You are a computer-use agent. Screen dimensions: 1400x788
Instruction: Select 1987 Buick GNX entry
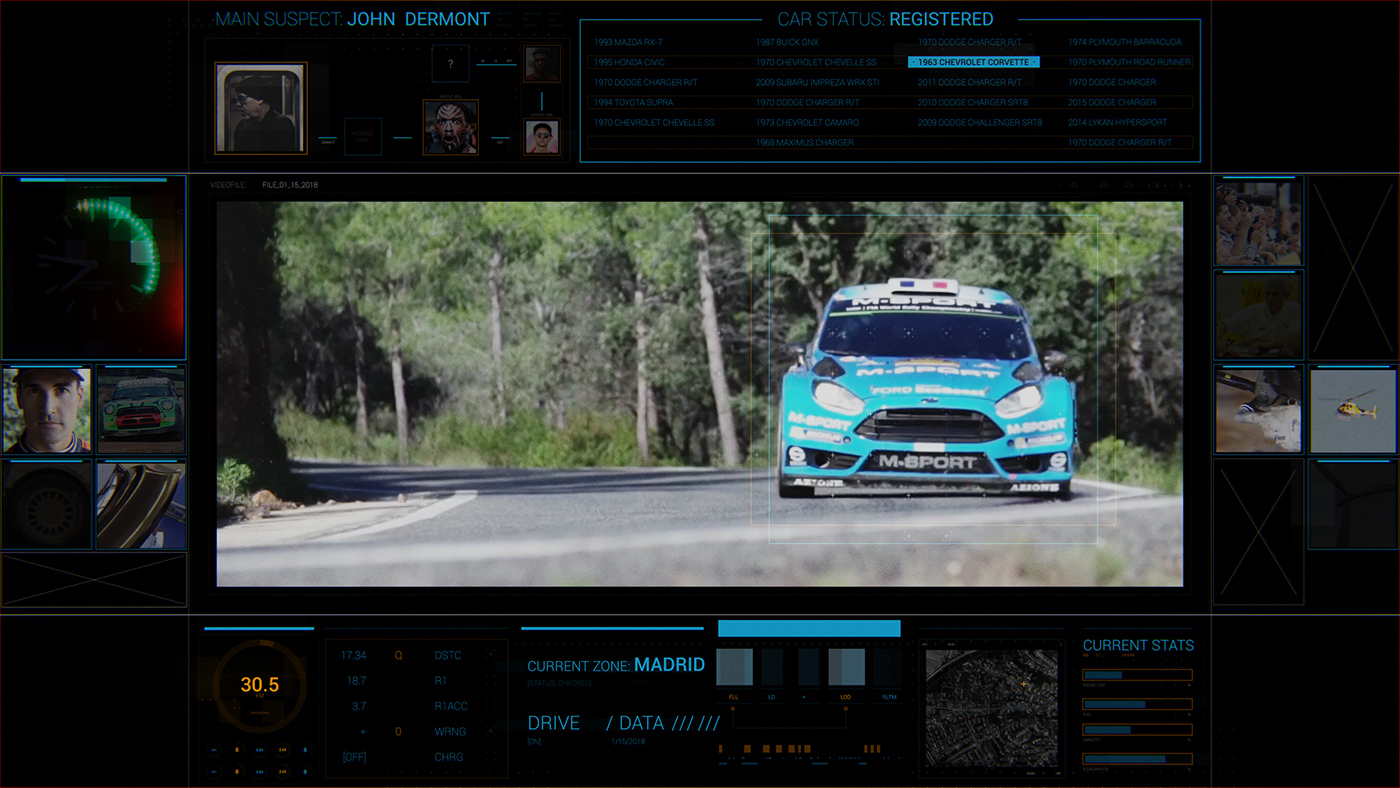(787, 42)
